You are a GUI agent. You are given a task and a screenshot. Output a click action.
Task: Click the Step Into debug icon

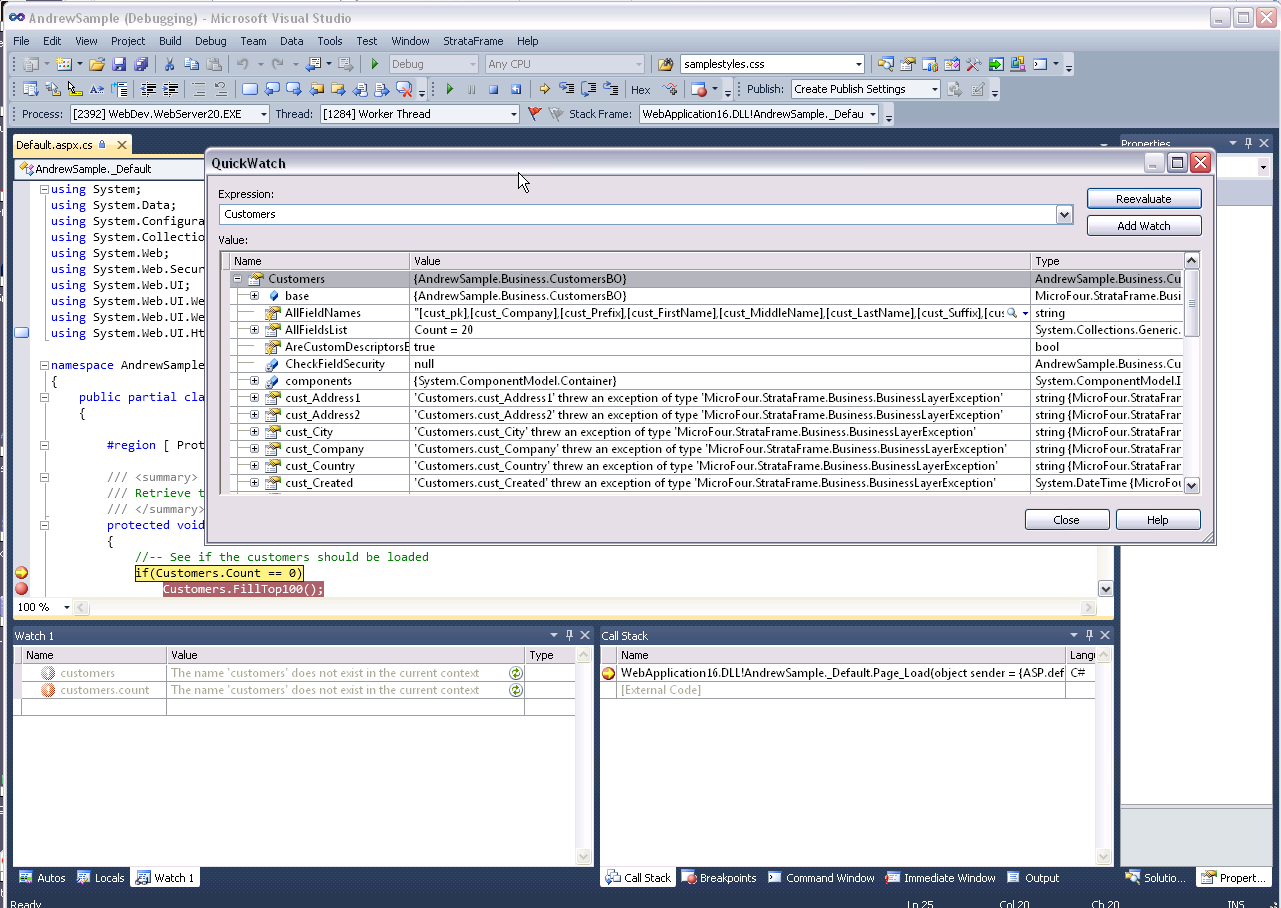pos(566,90)
